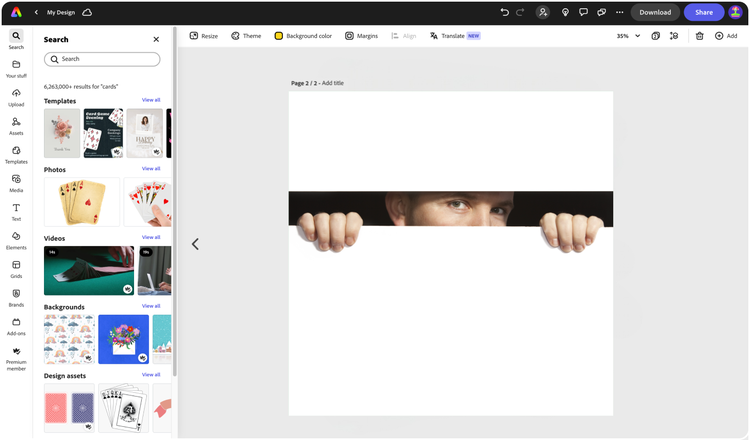750x440 pixels.
Task: Open the Brands panel
Action: click(16, 298)
